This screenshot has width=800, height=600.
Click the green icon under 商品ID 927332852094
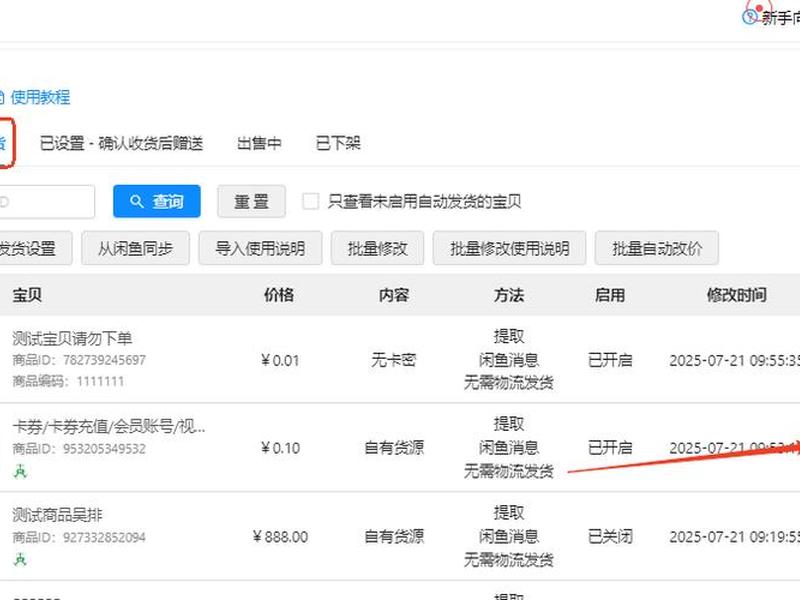[20, 560]
